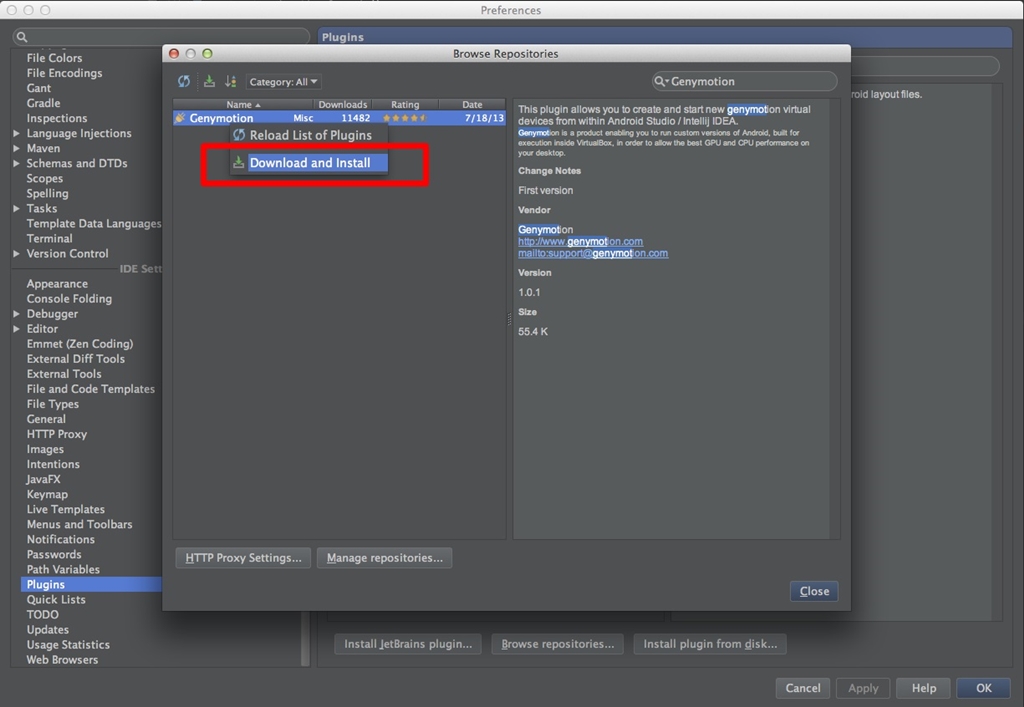Click the HTTP Proxy Settings button
This screenshot has width=1024, height=707.
[x=243, y=558]
